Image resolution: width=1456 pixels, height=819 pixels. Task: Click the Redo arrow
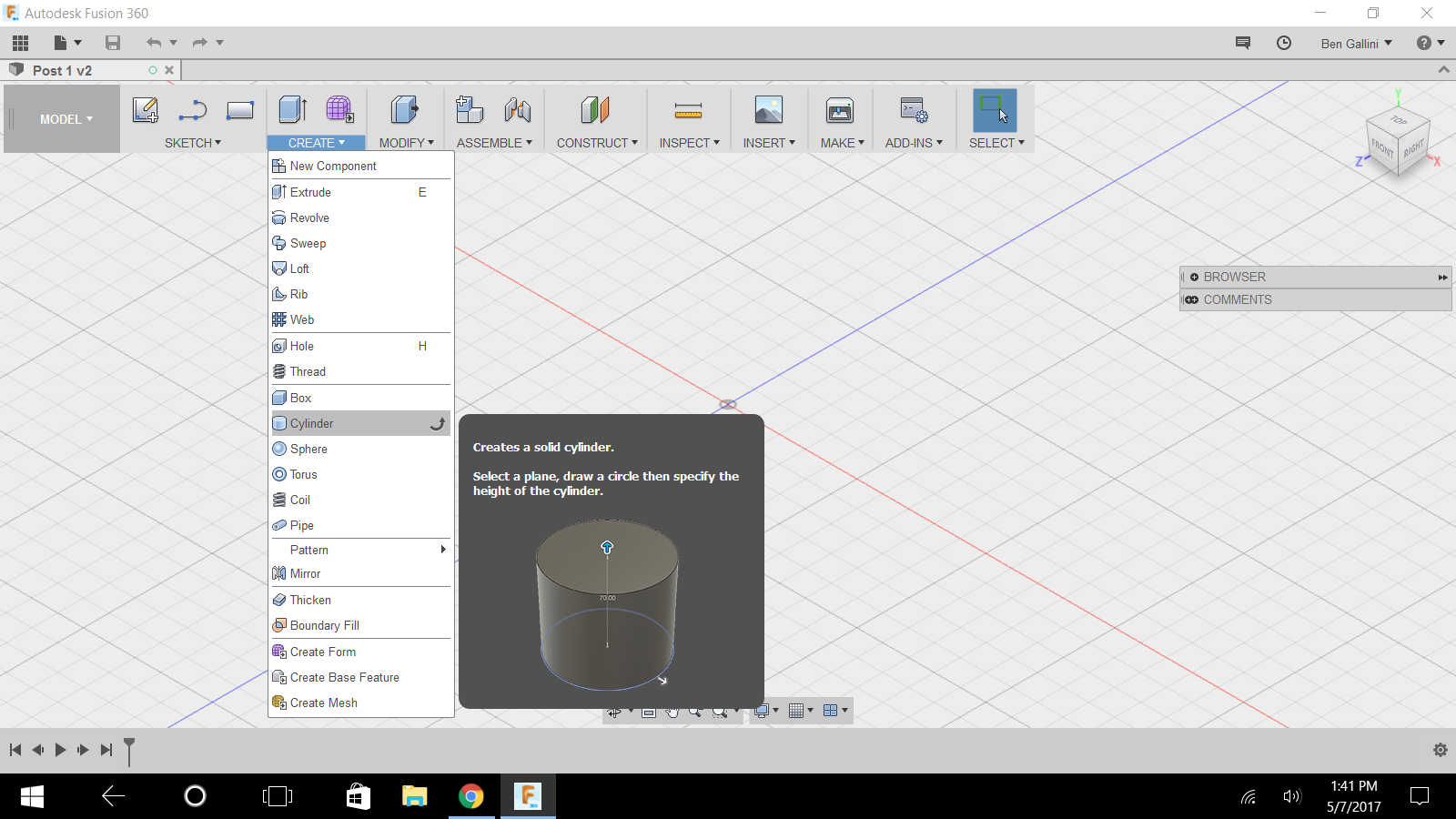tap(200, 43)
